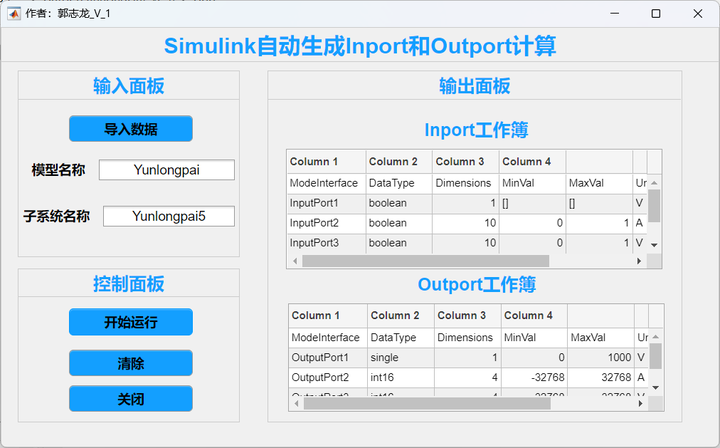Select MaxVal 1000 cell in OutputPort1 row

pyautogui.click(x=601, y=357)
